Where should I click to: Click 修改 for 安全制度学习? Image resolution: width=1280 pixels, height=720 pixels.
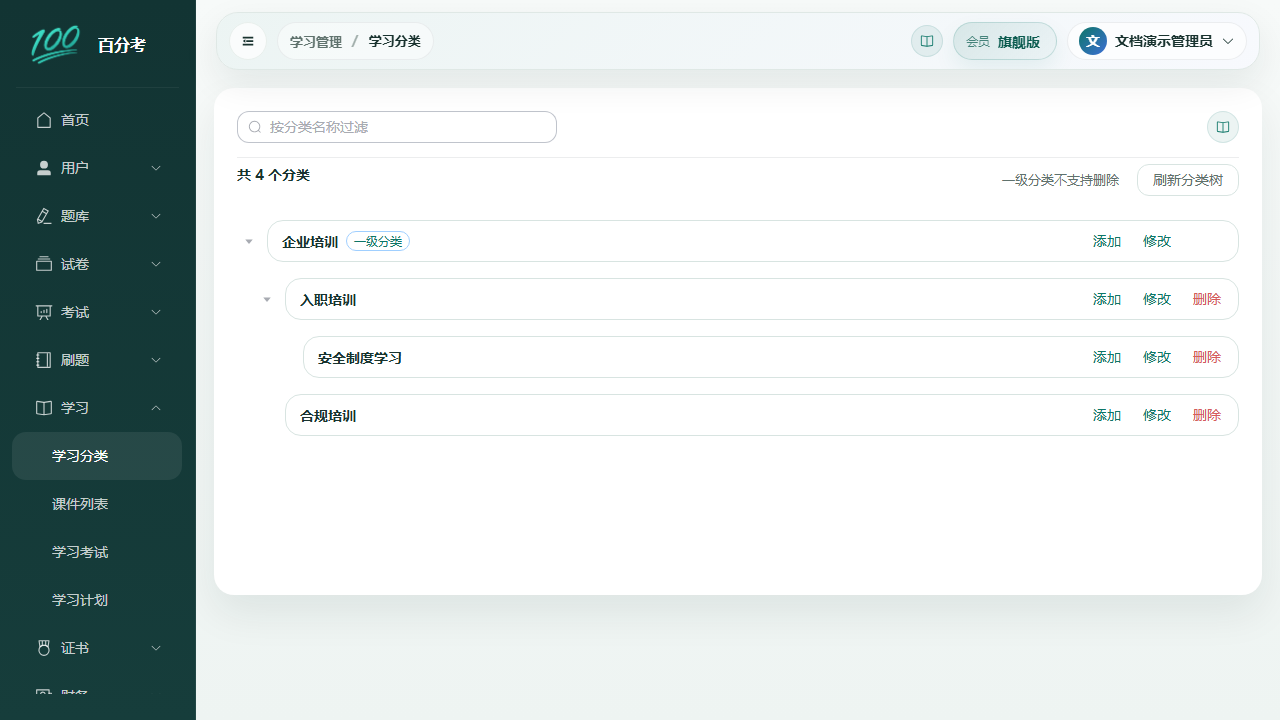coord(1157,357)
